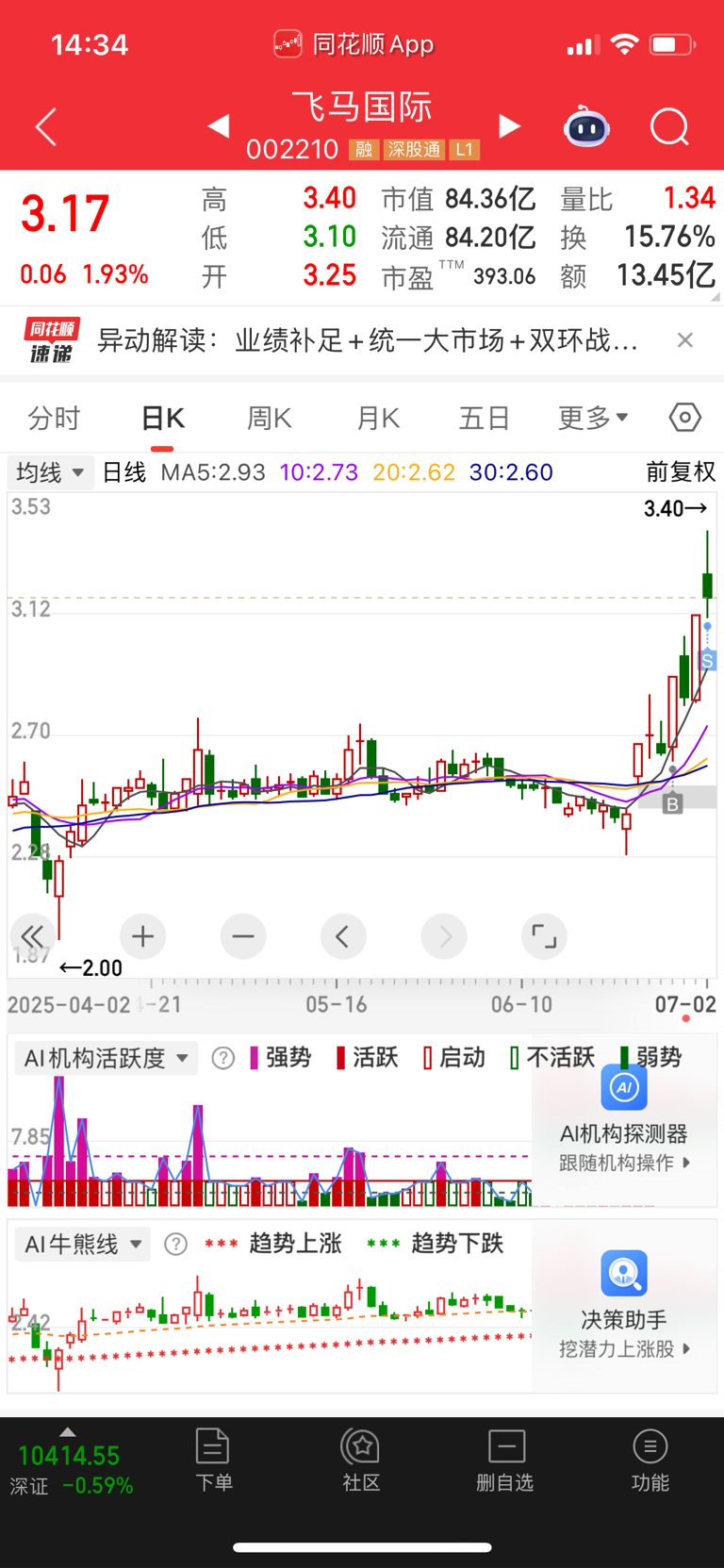The height and width of the screenshot is (1568, 724).
Task: Open the 均线 indicator dropdown
Action: (x=51, y=472)
